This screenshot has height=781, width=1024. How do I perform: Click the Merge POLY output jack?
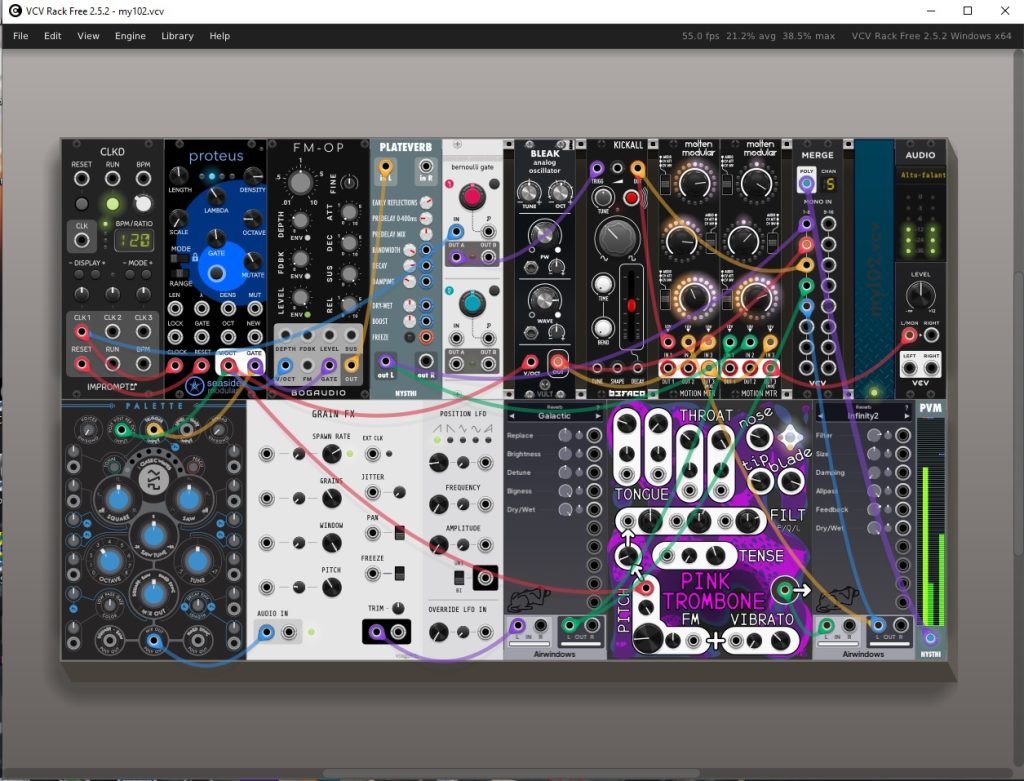[807, 183]
